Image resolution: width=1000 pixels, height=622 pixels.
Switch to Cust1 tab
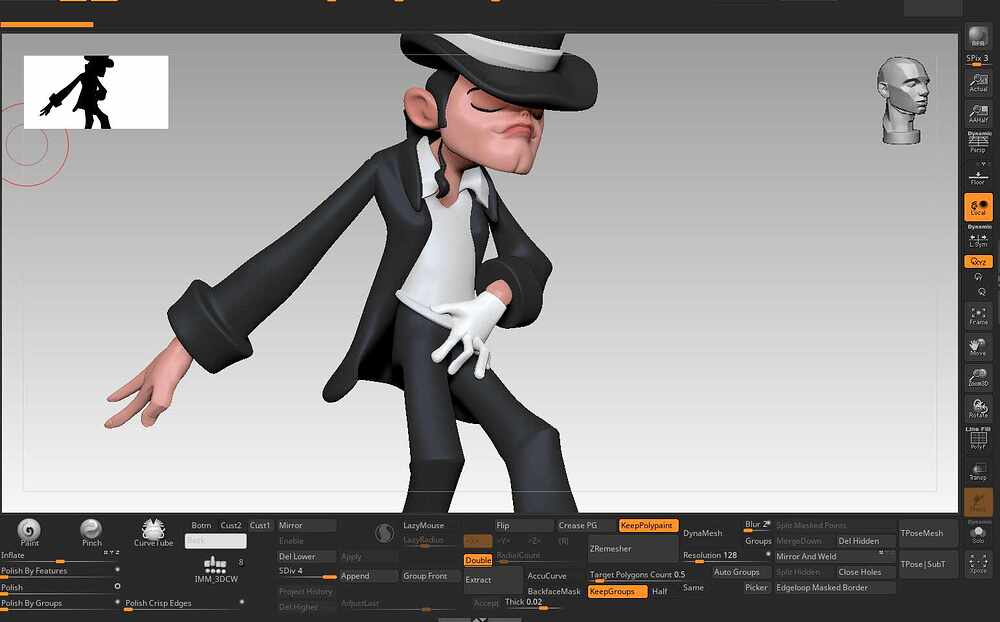[x=260, y=525]
